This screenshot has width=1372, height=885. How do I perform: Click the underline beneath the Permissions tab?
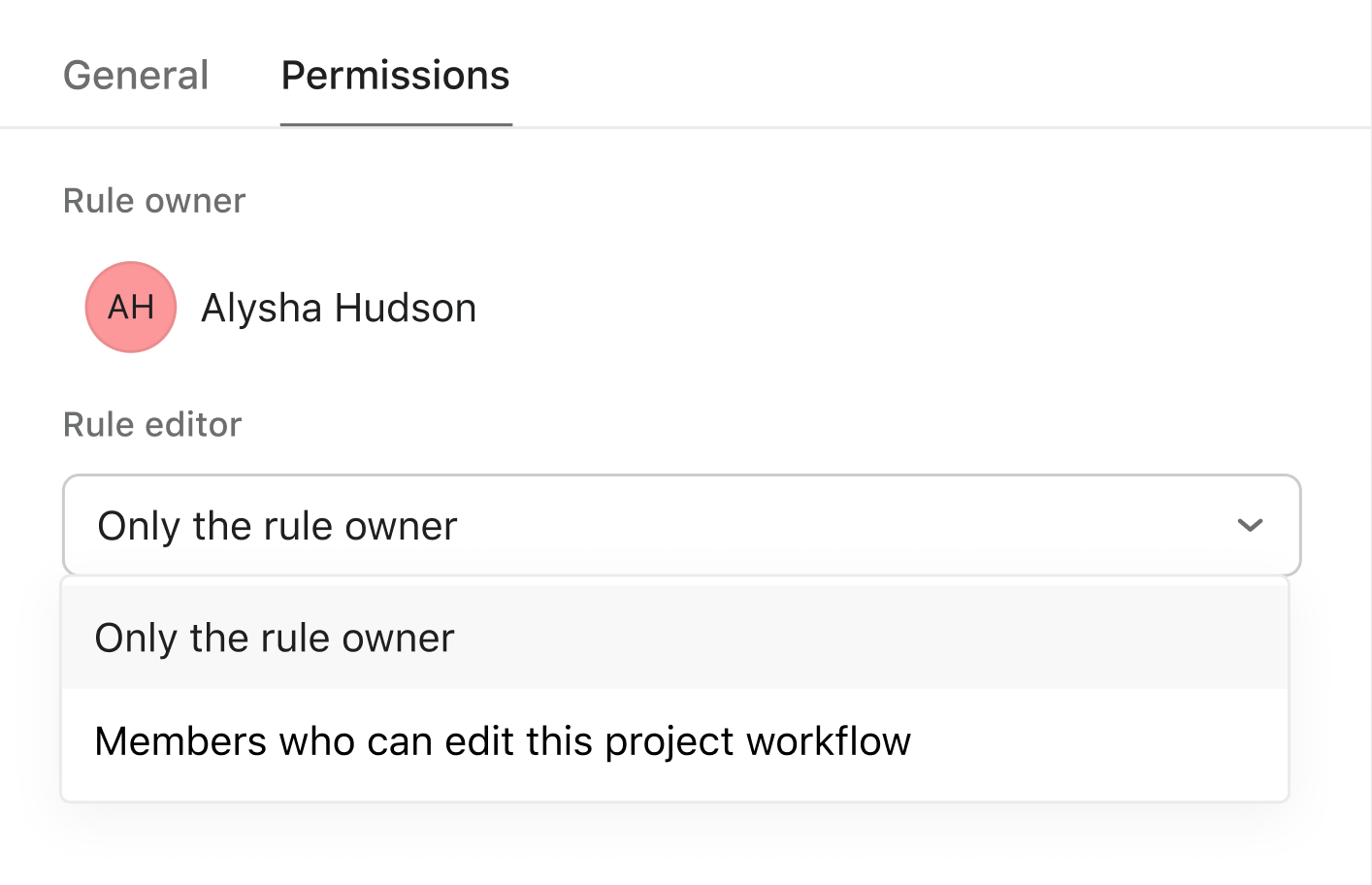(396, 124)
